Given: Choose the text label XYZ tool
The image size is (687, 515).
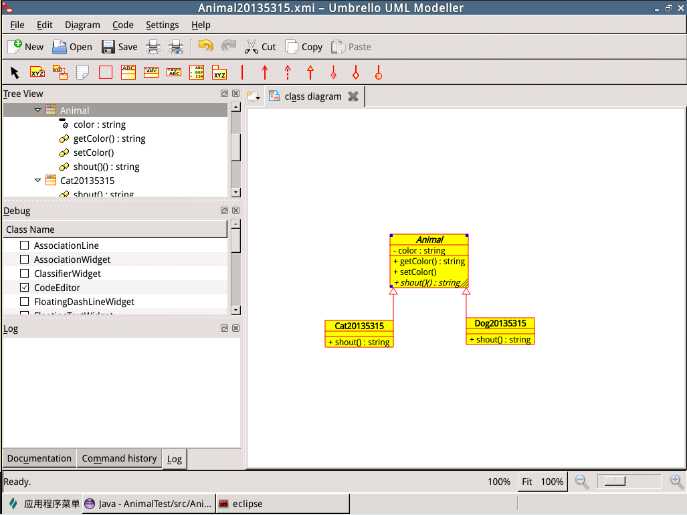Looking at the screenshot, I should 37,72.
